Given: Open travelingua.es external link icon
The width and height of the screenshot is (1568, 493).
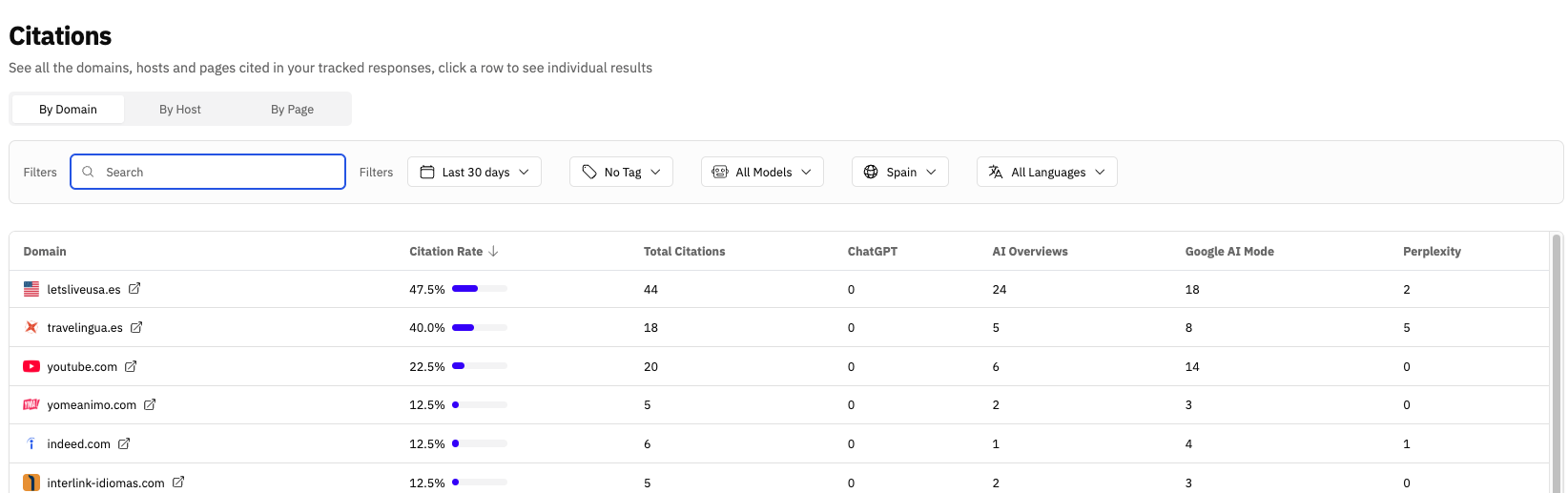Looking at the screenshot, I should click(136, 327).
